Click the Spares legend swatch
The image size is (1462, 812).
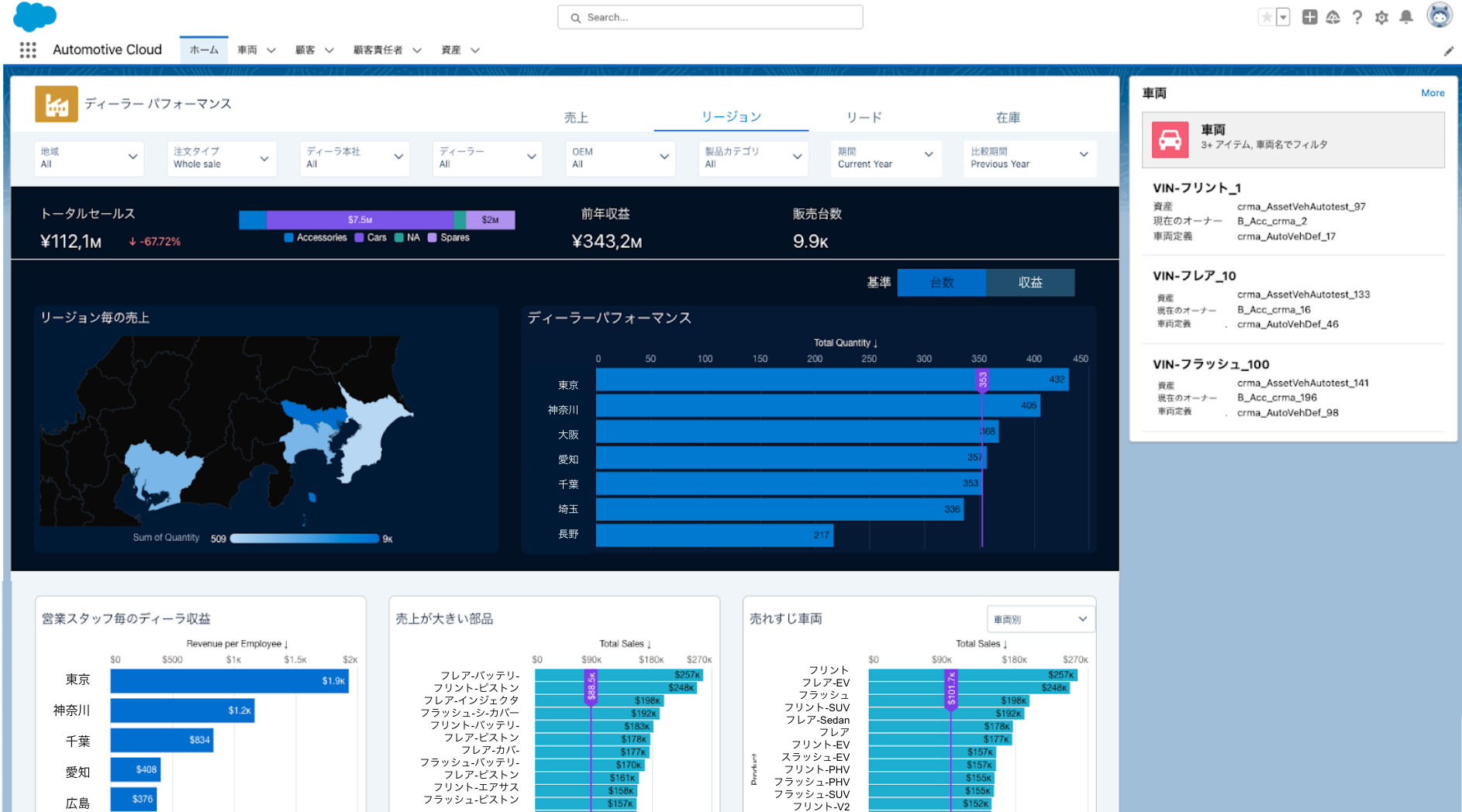point(433,238)
